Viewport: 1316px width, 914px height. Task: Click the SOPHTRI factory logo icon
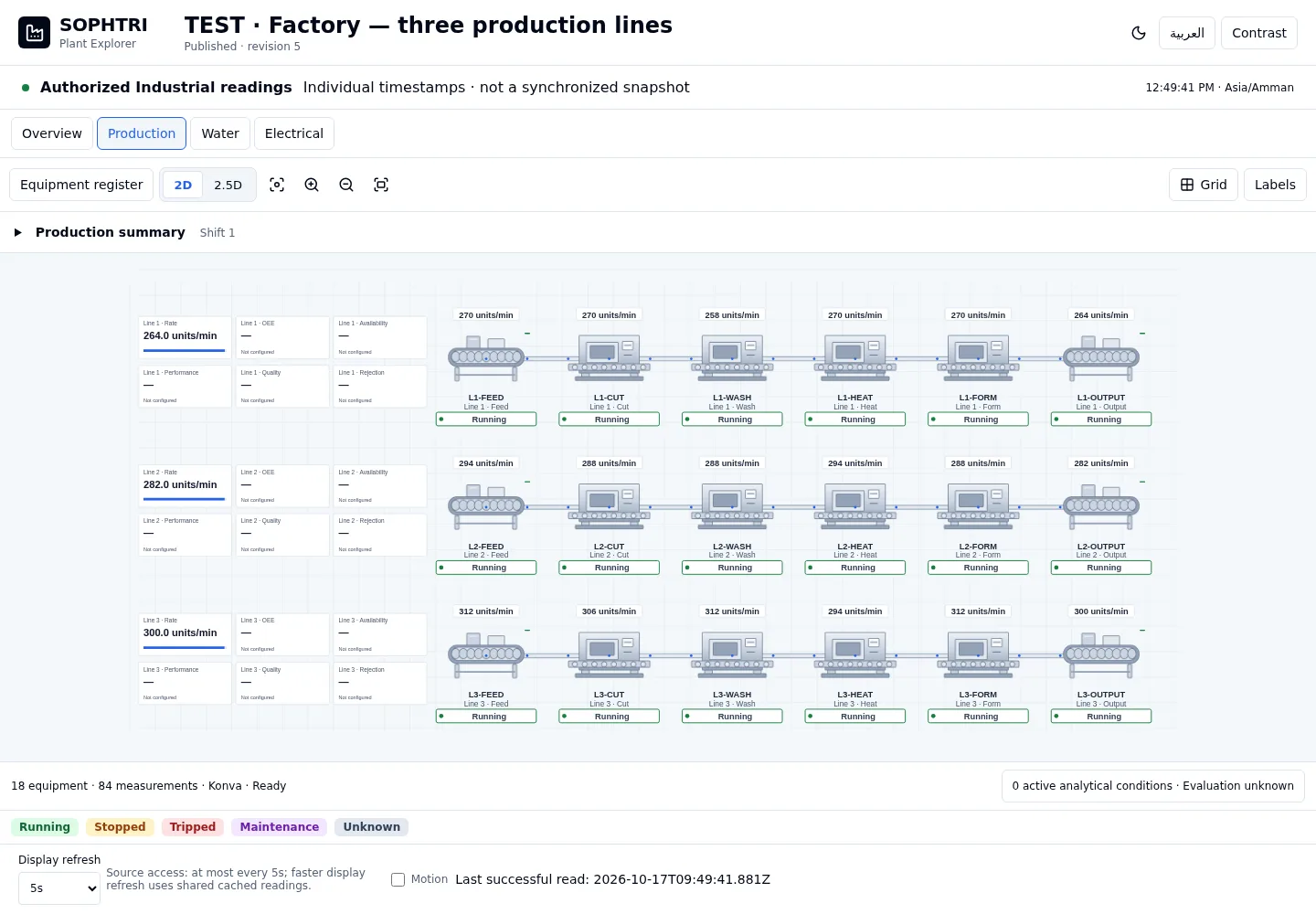pyautogui.click(x=35, y=33)
